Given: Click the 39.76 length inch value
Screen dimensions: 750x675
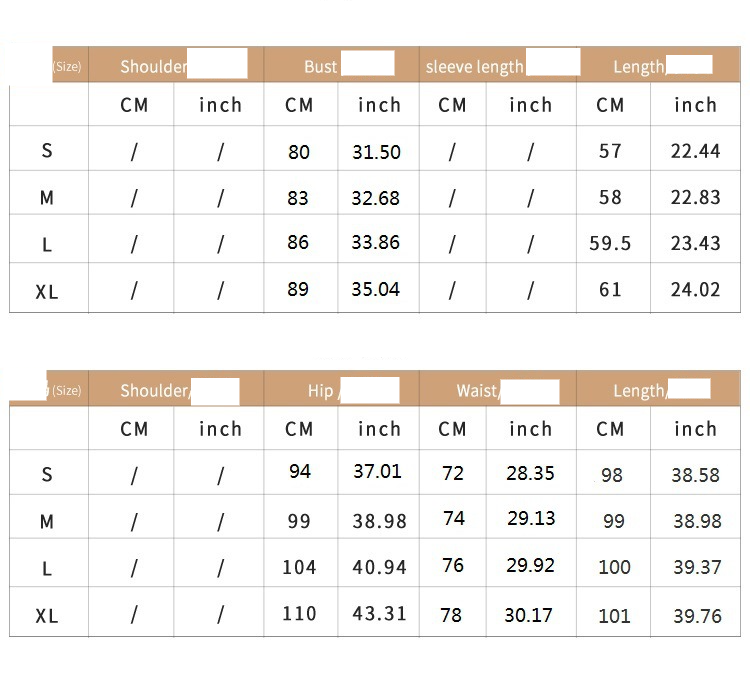Looking at the screenshot, I should point(696,616).
